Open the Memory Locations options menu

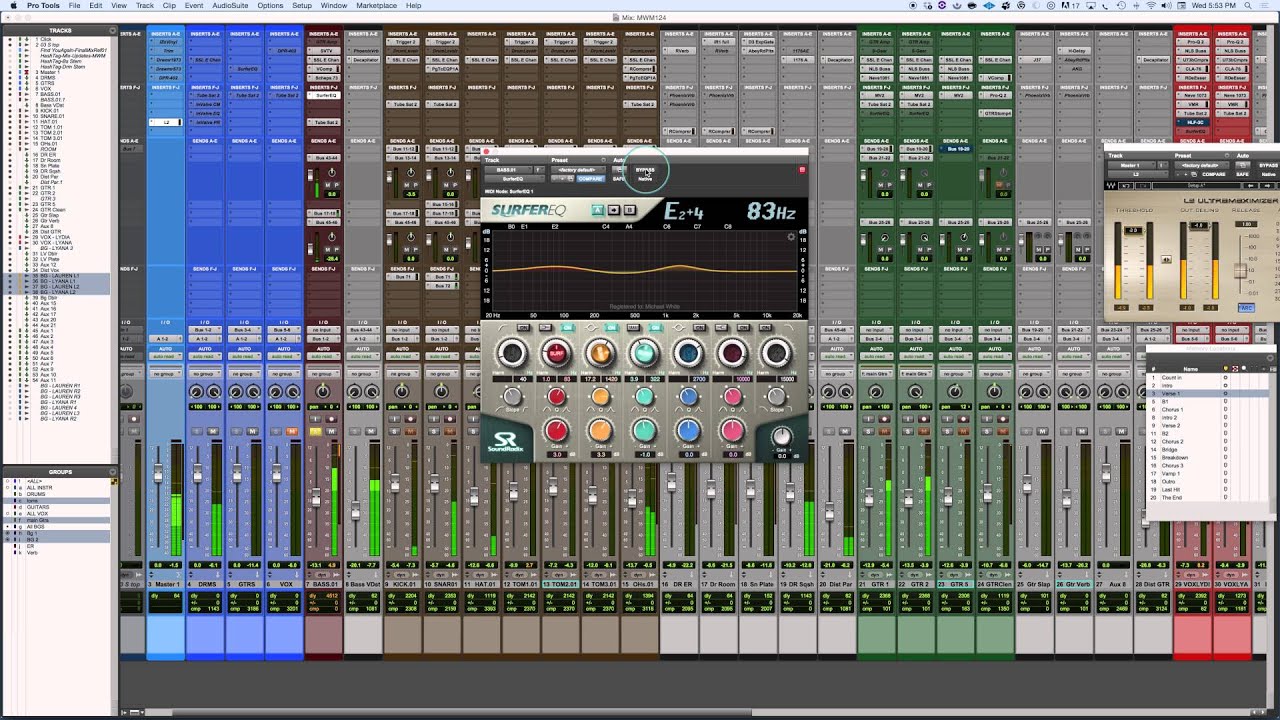coord(1272,359)
